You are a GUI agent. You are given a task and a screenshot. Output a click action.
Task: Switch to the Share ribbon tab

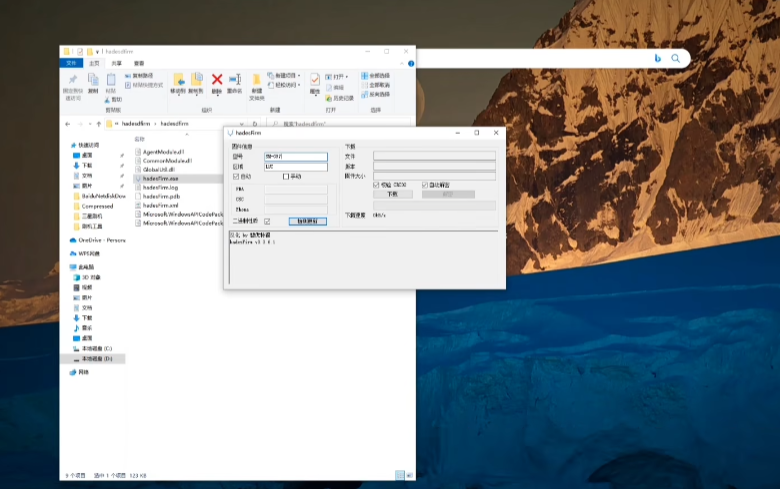(116, 64)
